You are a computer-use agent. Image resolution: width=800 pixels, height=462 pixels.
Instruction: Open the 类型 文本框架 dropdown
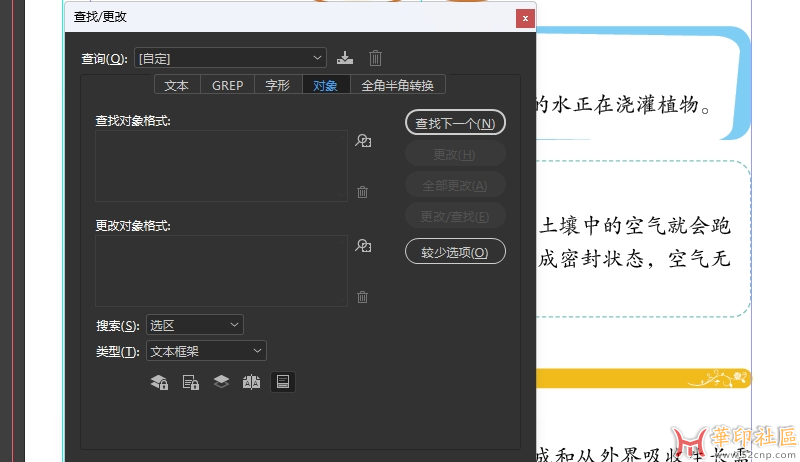click(x=206, y=351)
